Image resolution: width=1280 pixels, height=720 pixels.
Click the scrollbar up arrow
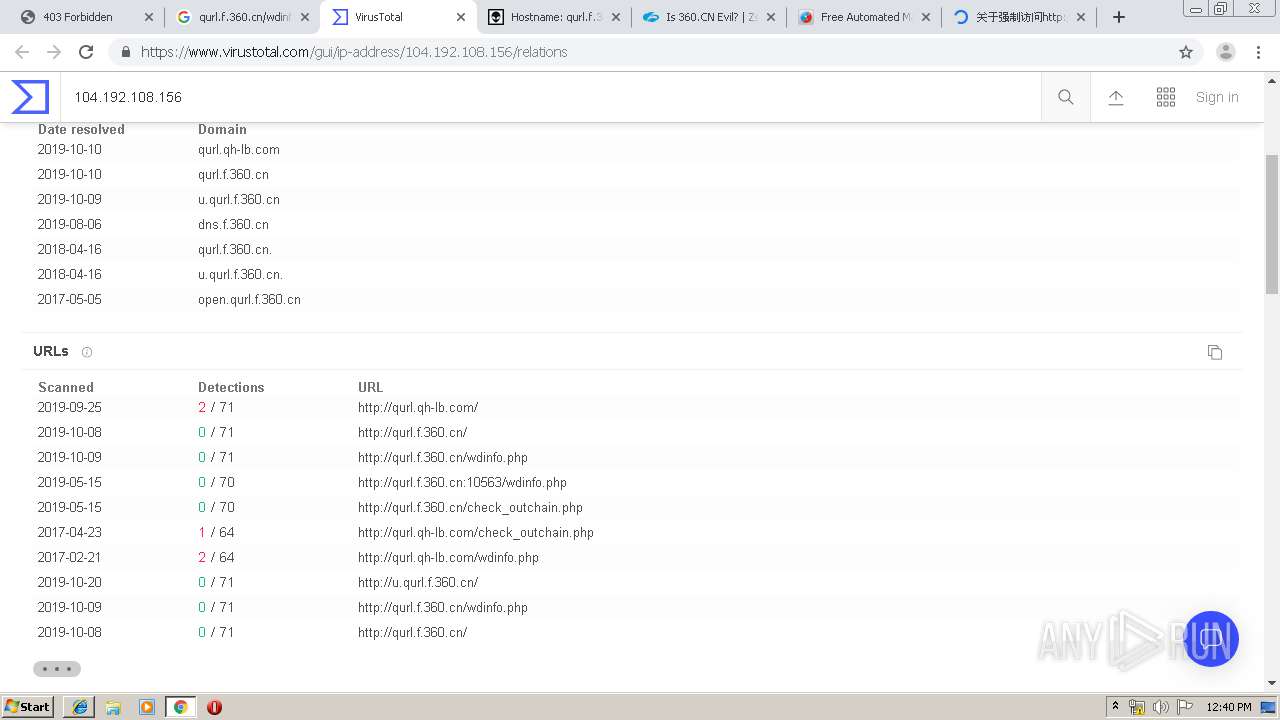click(x=1272, y=79)
